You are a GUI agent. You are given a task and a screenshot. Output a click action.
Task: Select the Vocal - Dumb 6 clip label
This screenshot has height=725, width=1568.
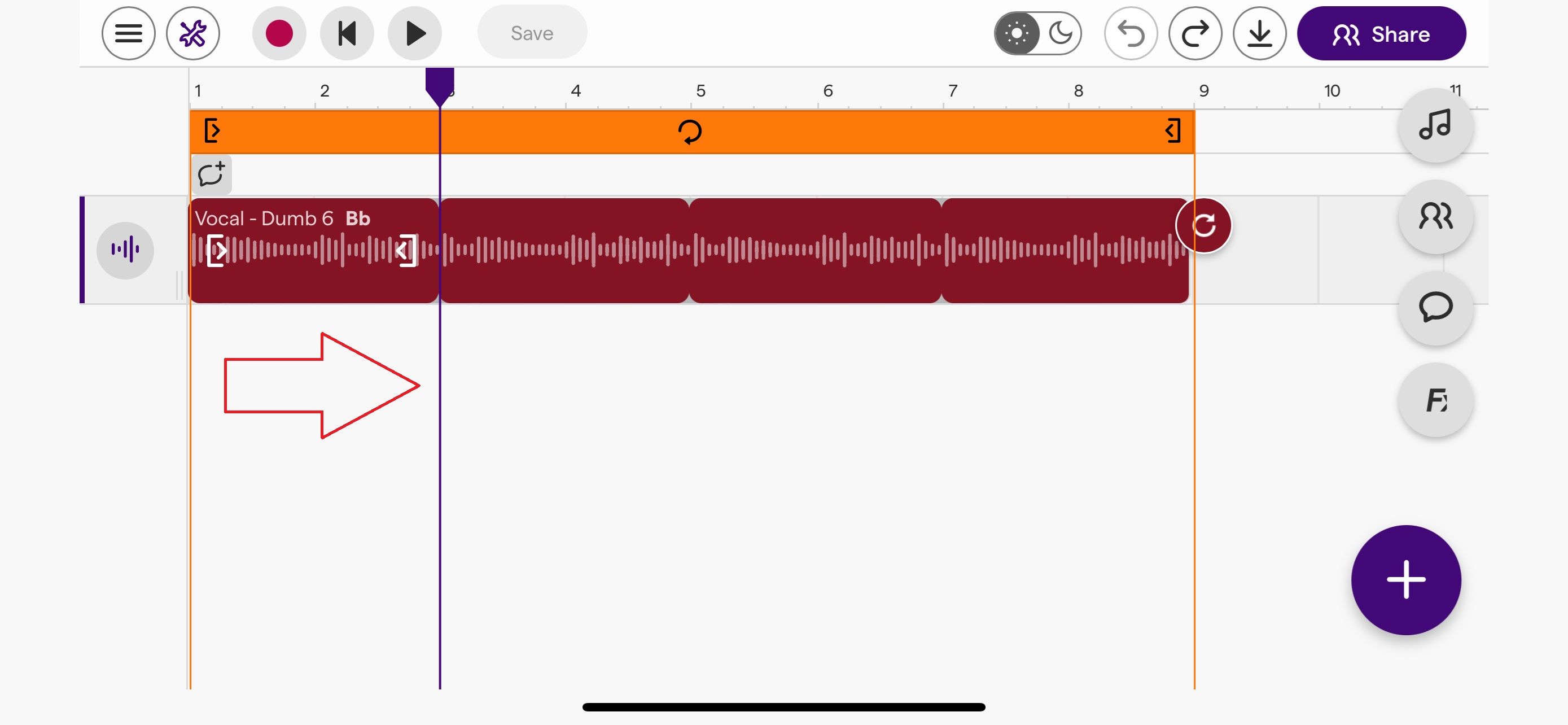click(x=264, y=219)
